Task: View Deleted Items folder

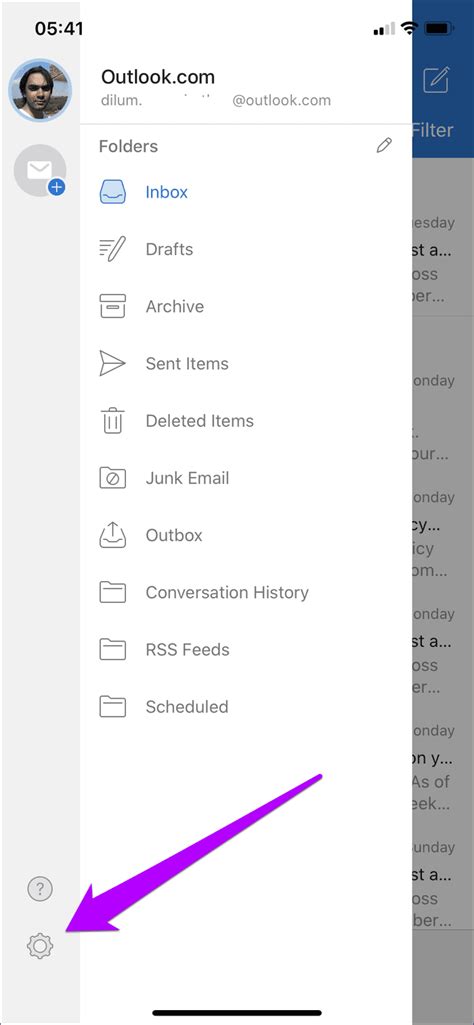Action: click(x=246, y=421)
